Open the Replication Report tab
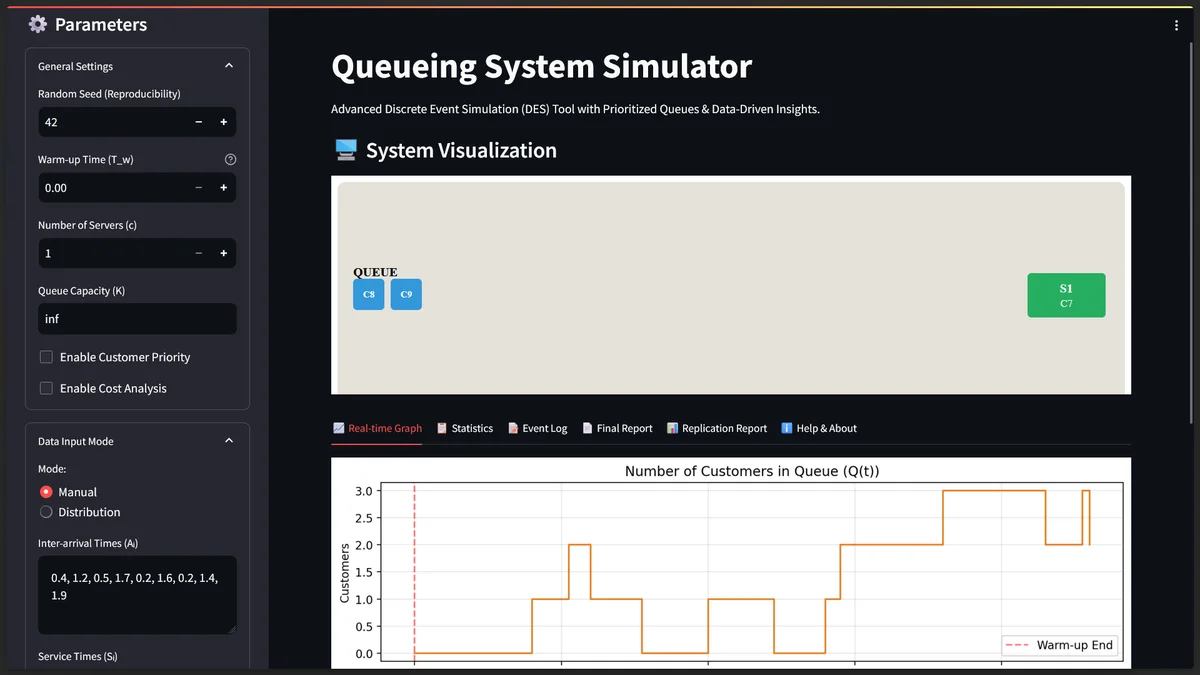Screen dimensions: 1200x675 click(x=717, y=428)
